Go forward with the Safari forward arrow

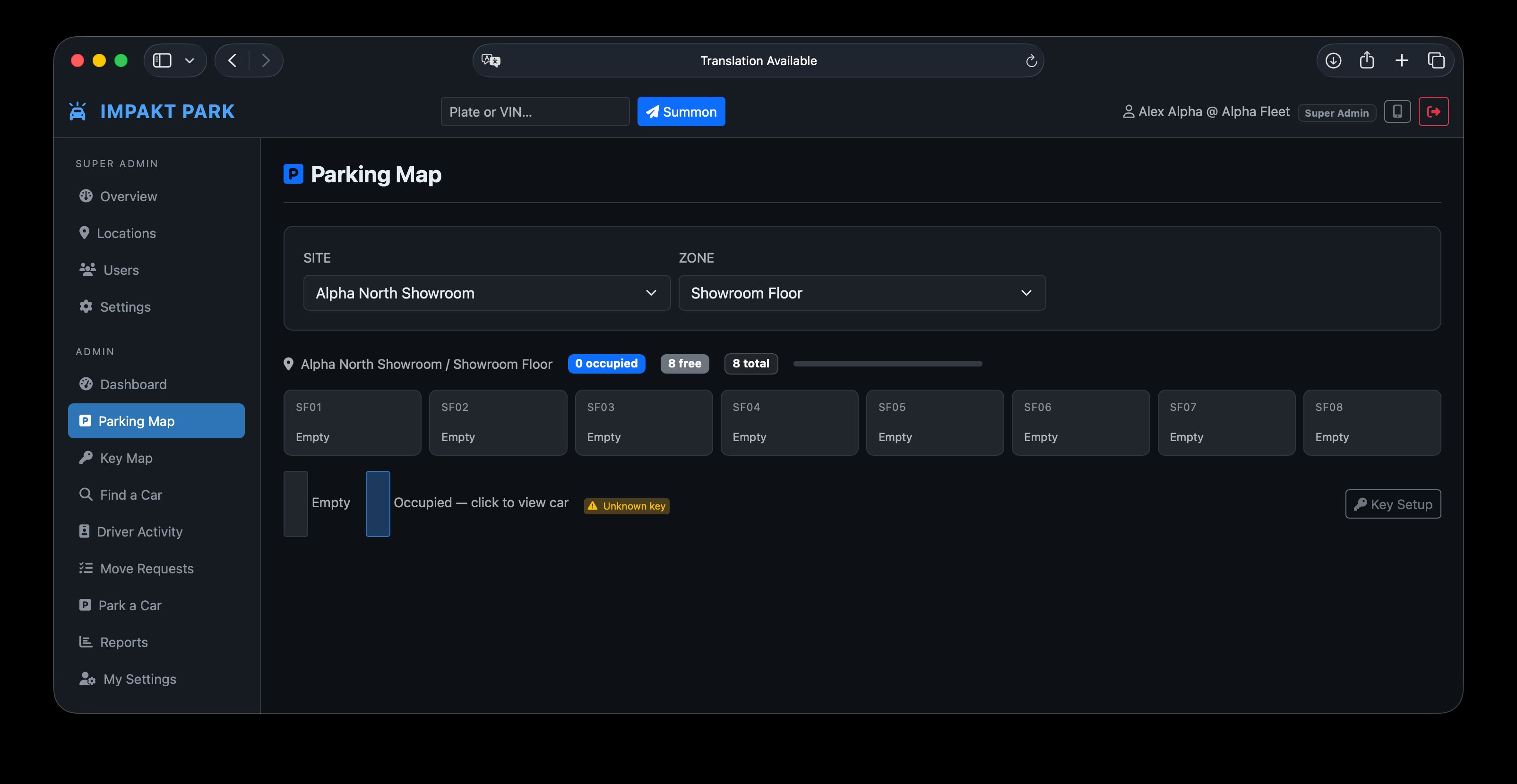tap(266, 60)
